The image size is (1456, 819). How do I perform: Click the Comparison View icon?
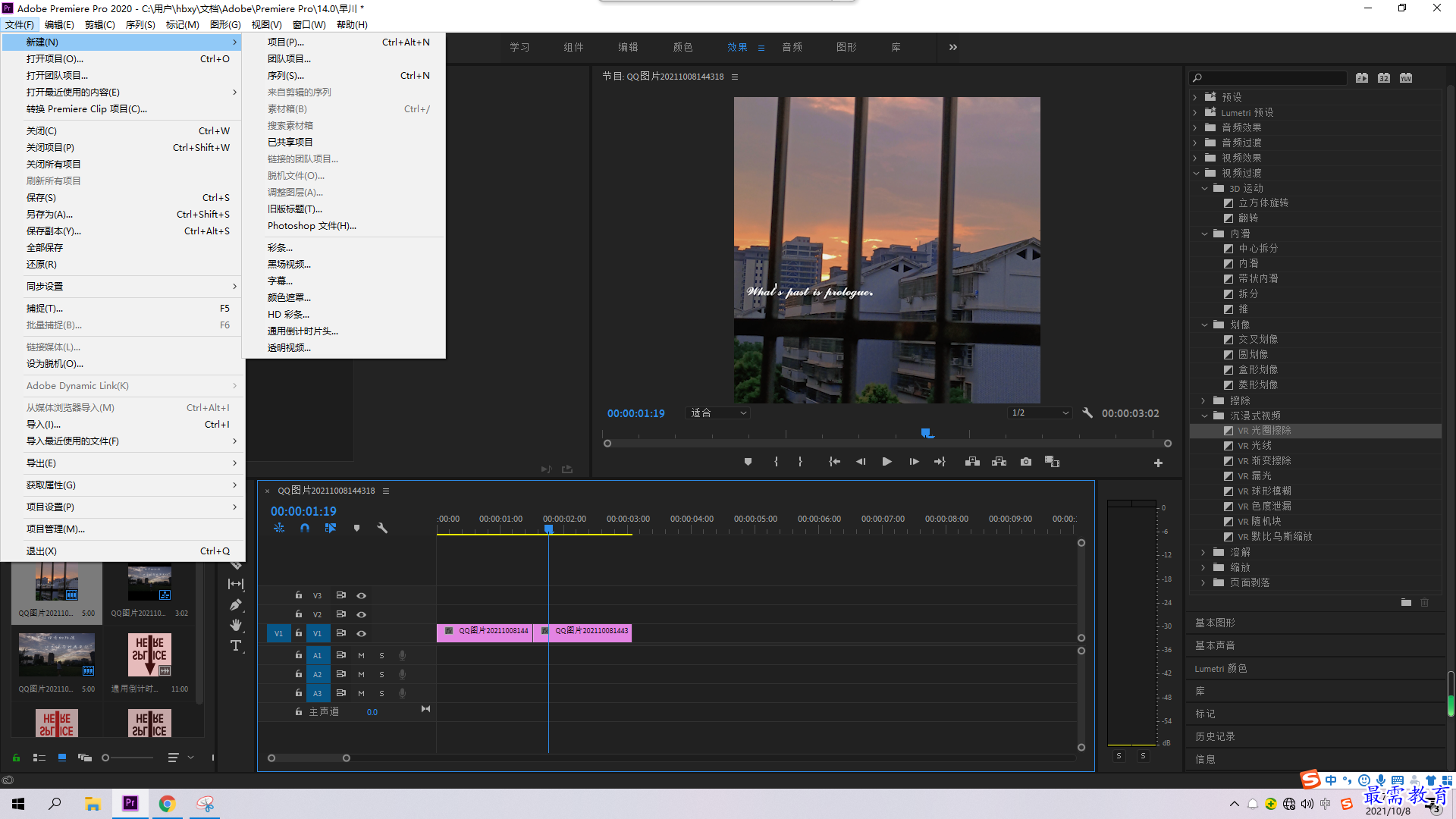[1052, 462]
